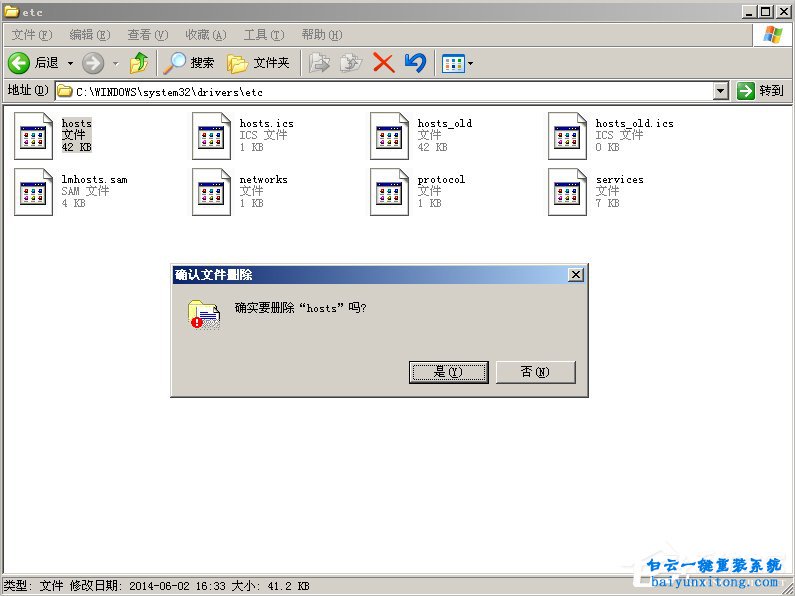The width and height of the screenshot is (795, 596).
Task: Select the services file icon
Action: pyautogui.click(x=567, y=191)
